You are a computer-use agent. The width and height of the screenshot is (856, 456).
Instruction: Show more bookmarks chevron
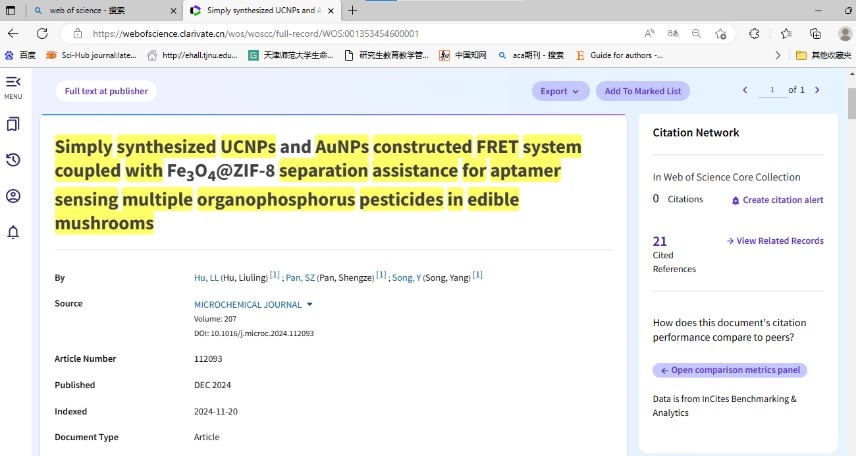pos(778,55)
